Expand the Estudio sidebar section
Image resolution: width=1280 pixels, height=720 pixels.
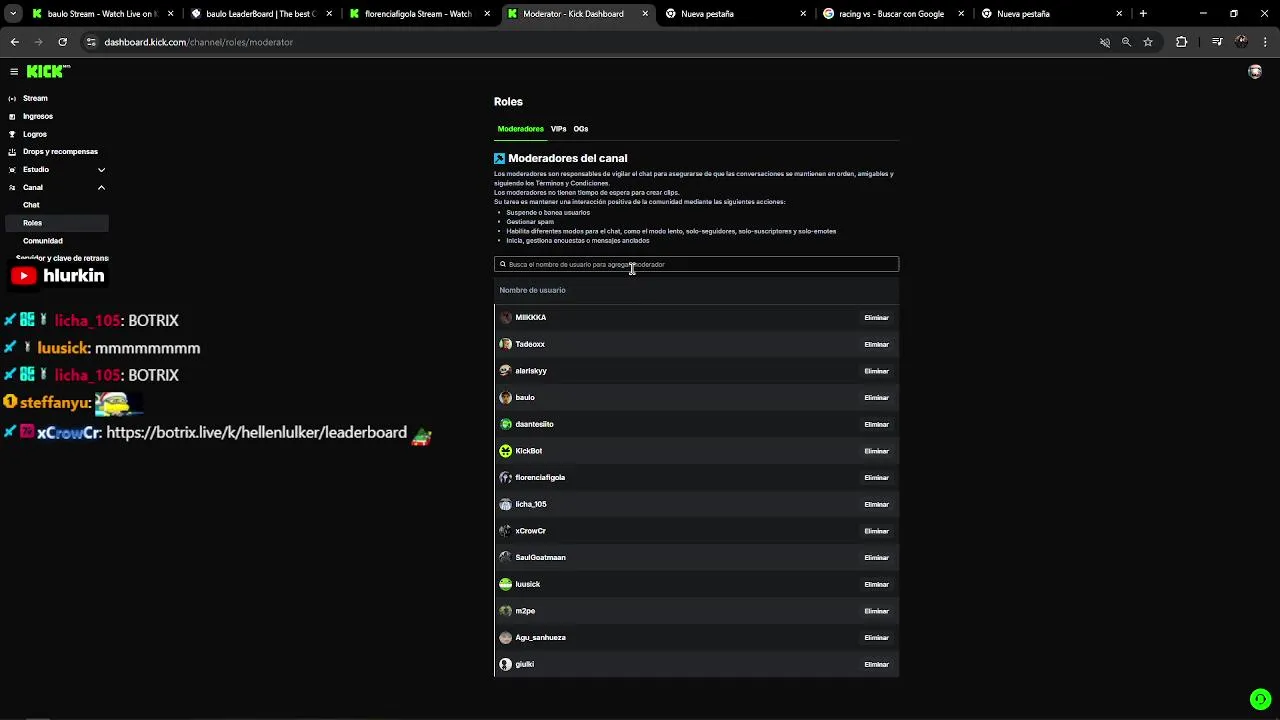pyautogui.click(x=101, y=170)
